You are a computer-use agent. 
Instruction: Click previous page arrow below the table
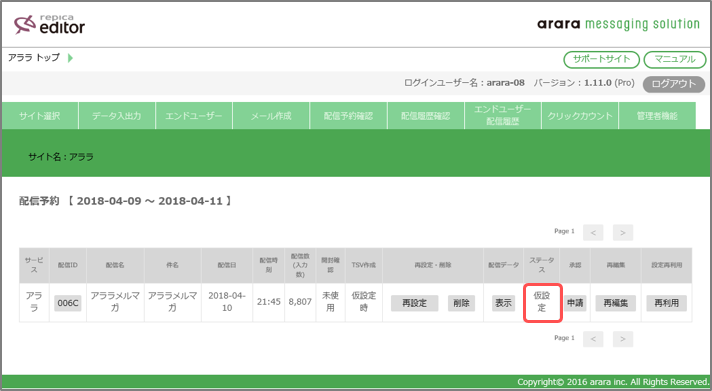click(x=593, y=339)
